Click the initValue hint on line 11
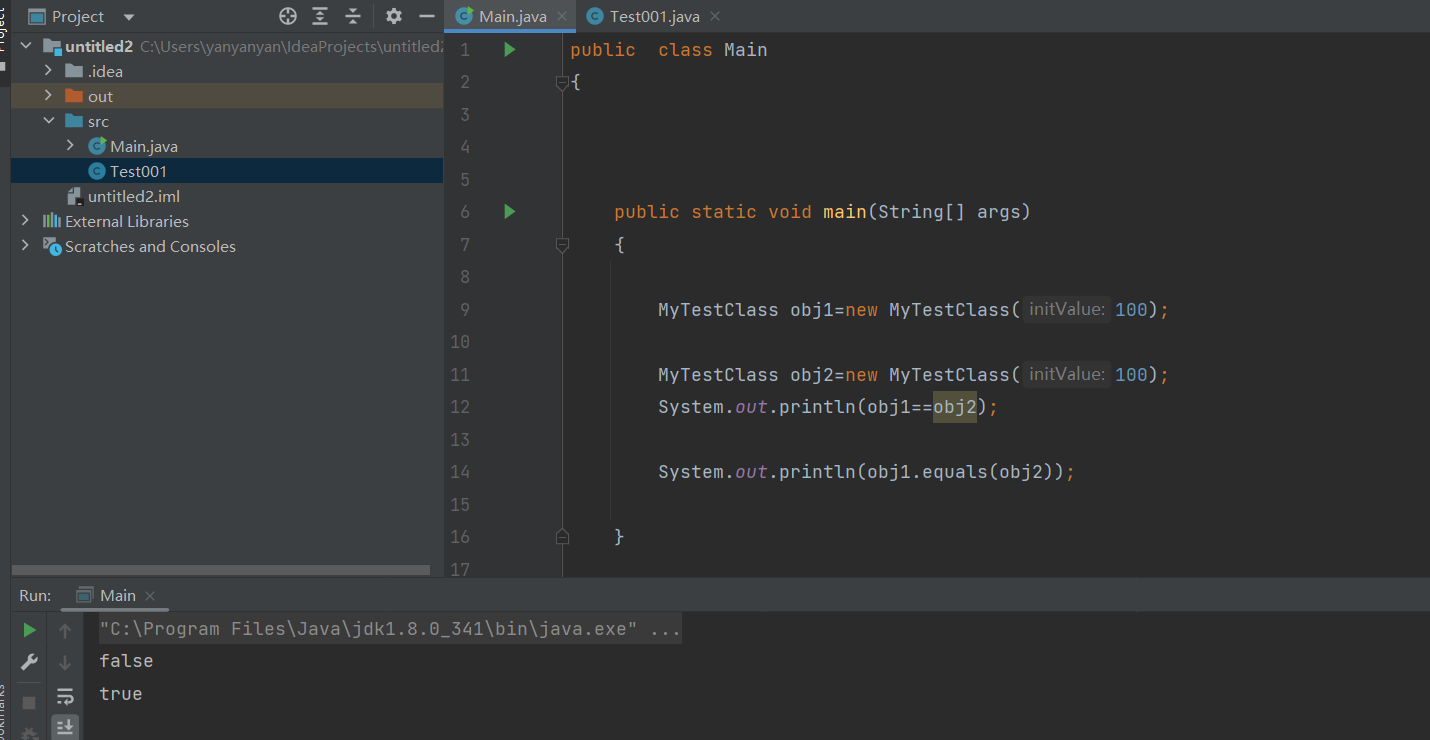The height and width of the screenshot is (740, 1430). point(1066,374)
